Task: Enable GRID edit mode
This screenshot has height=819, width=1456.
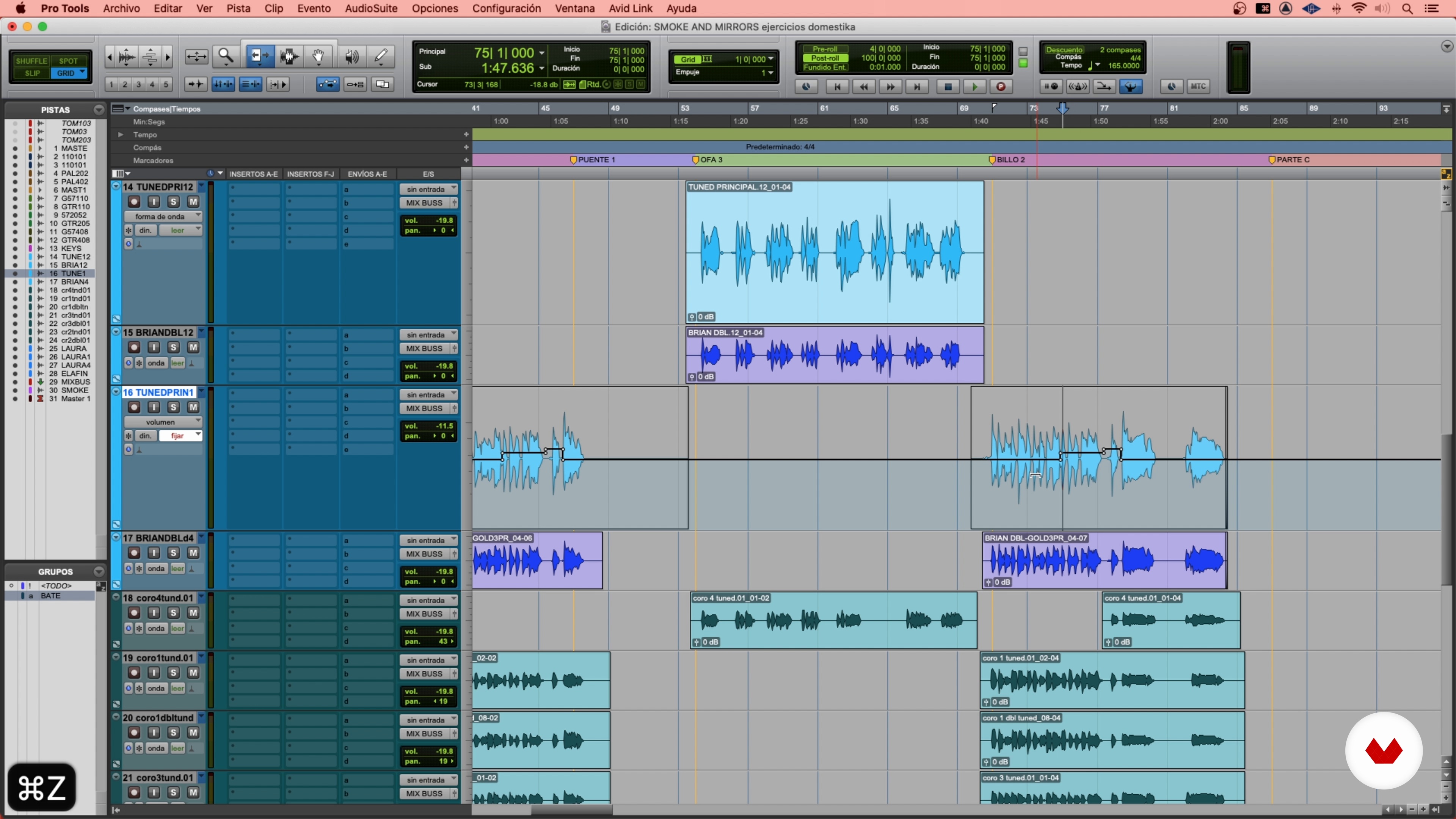Action: point(68,74)
